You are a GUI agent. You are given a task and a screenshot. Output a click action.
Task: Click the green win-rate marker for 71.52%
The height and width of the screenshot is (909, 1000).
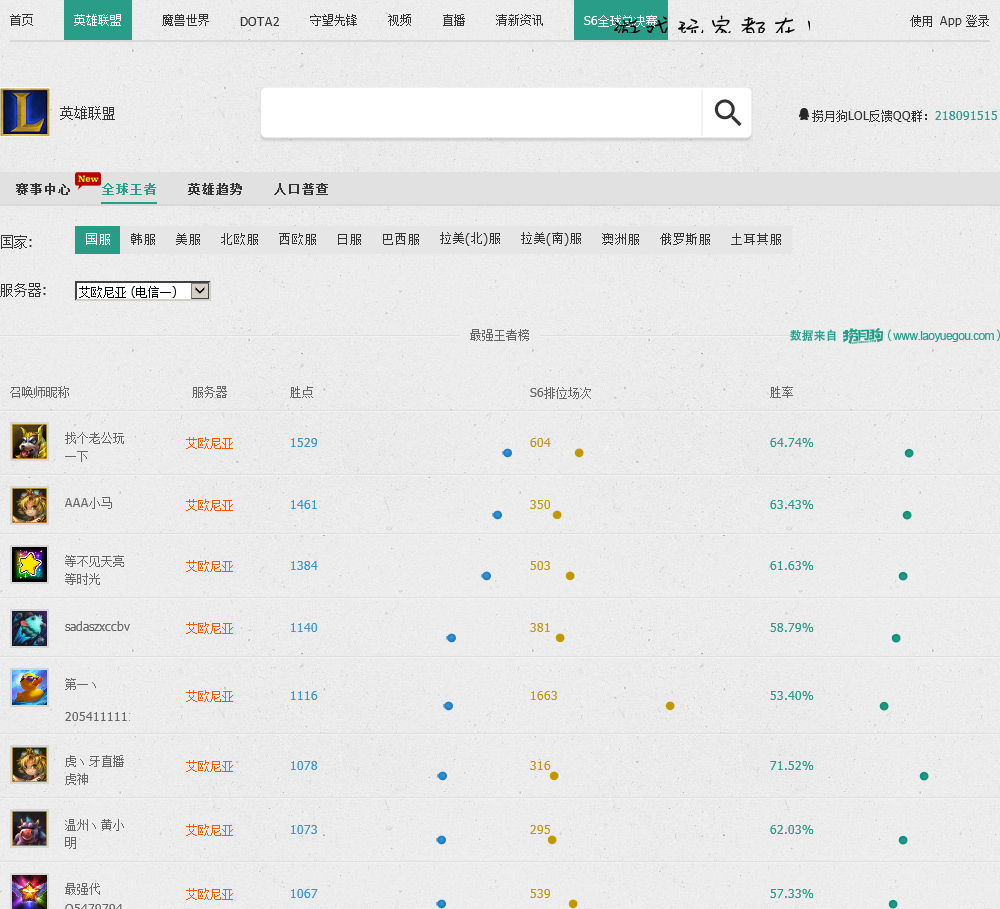(924, 776)
